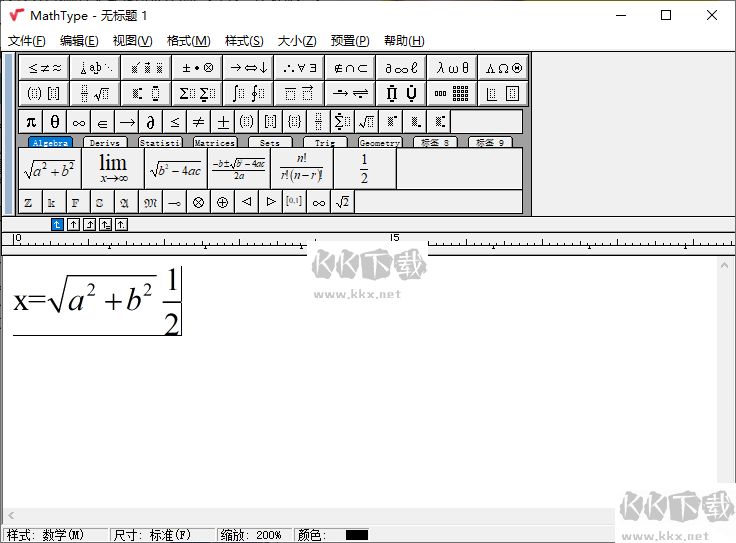
Task: Insert the partial derivative symbol
Action: pos(151,122)
